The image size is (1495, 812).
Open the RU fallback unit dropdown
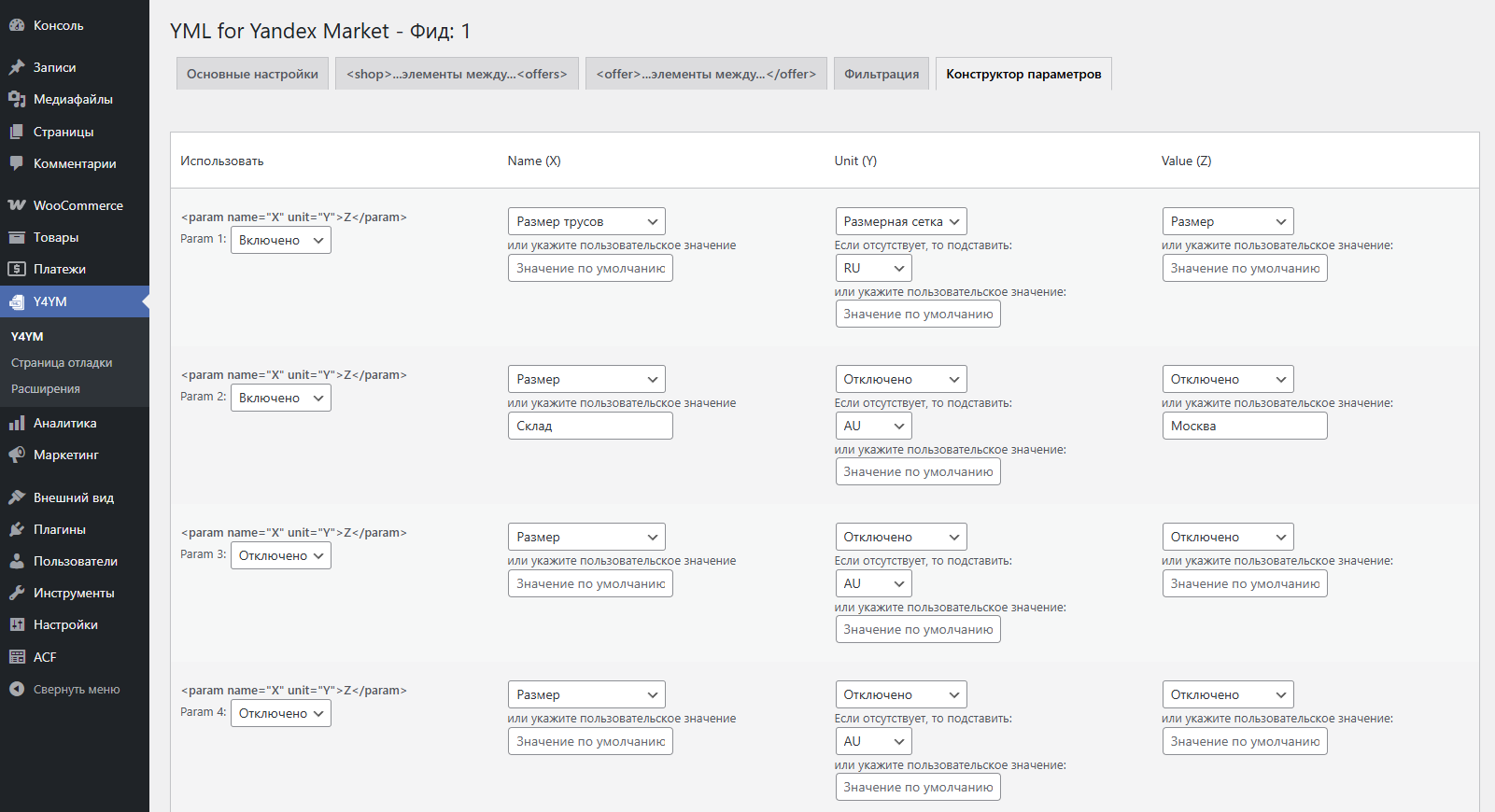pos(873,268)
